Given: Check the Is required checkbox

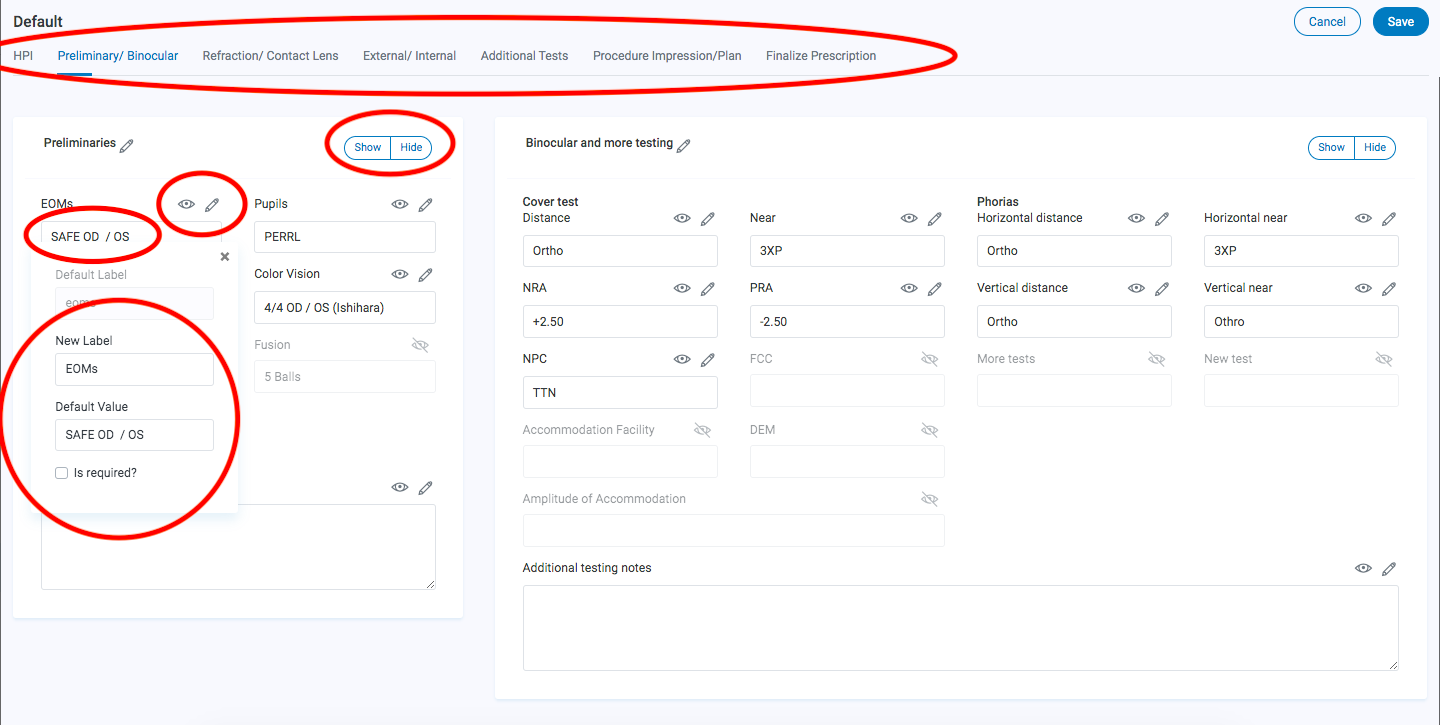Looking at the screenshot, I should pyautogui.click(x=61, y=472).
